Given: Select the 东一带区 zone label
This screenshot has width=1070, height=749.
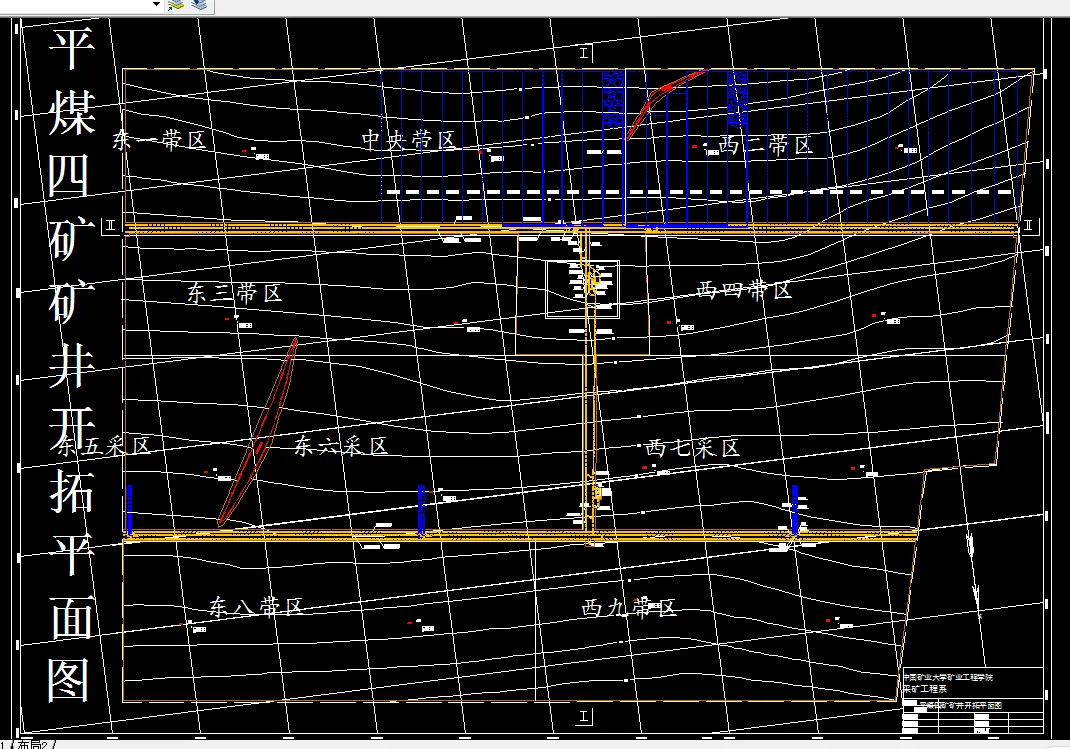Looking at the screenshot, I should pyautogui.click(x=160, y=141).
